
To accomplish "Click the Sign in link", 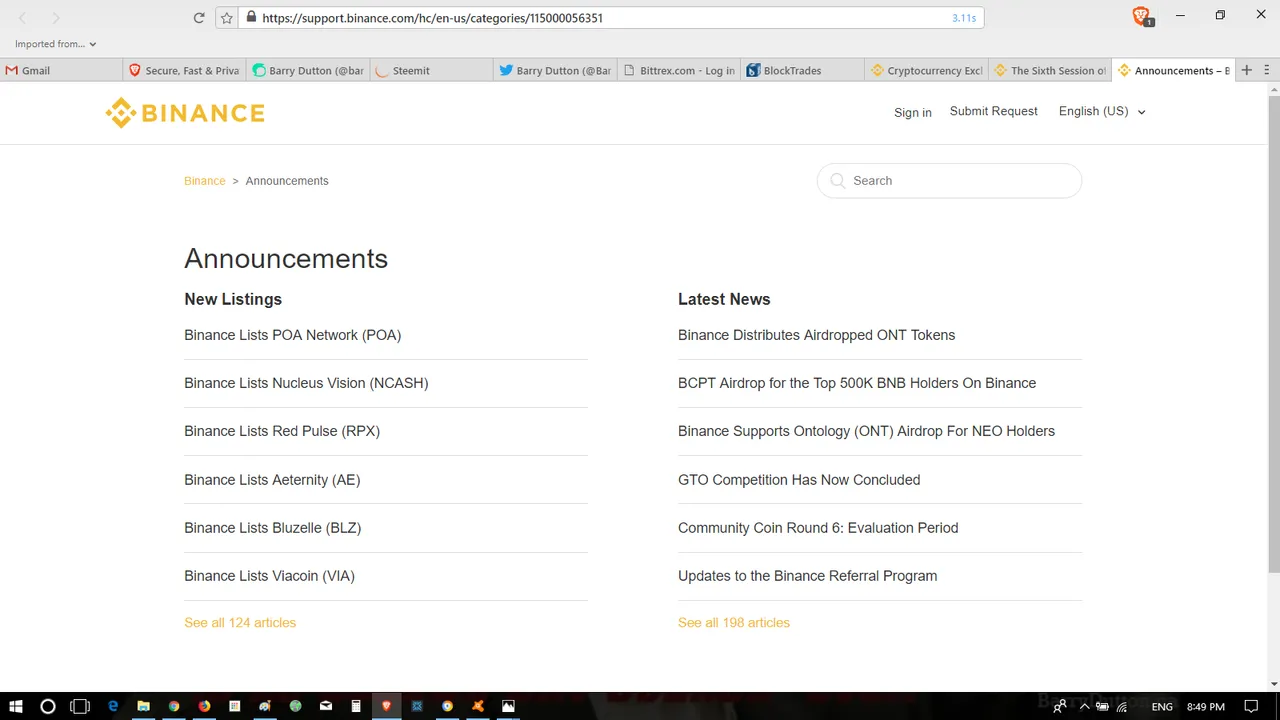I will coord(913,112).
